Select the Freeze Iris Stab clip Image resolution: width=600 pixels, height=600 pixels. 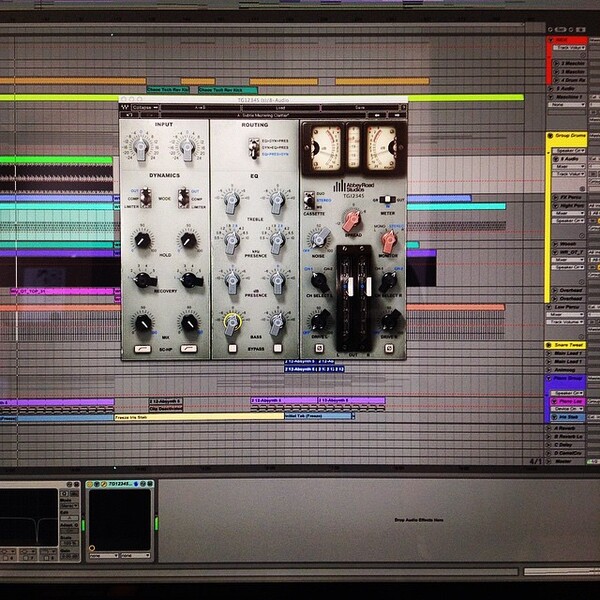pyautogui.click(x=199, y=417)
